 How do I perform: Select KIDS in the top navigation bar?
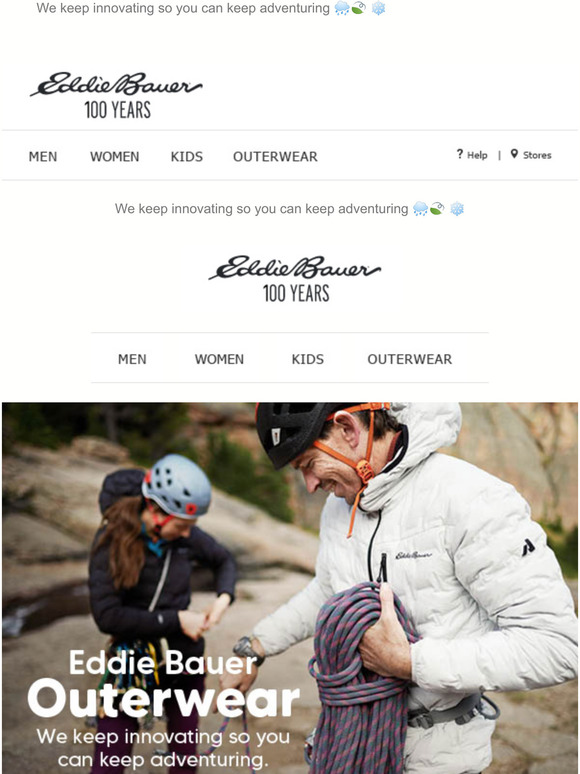click(x=187, y=156)
